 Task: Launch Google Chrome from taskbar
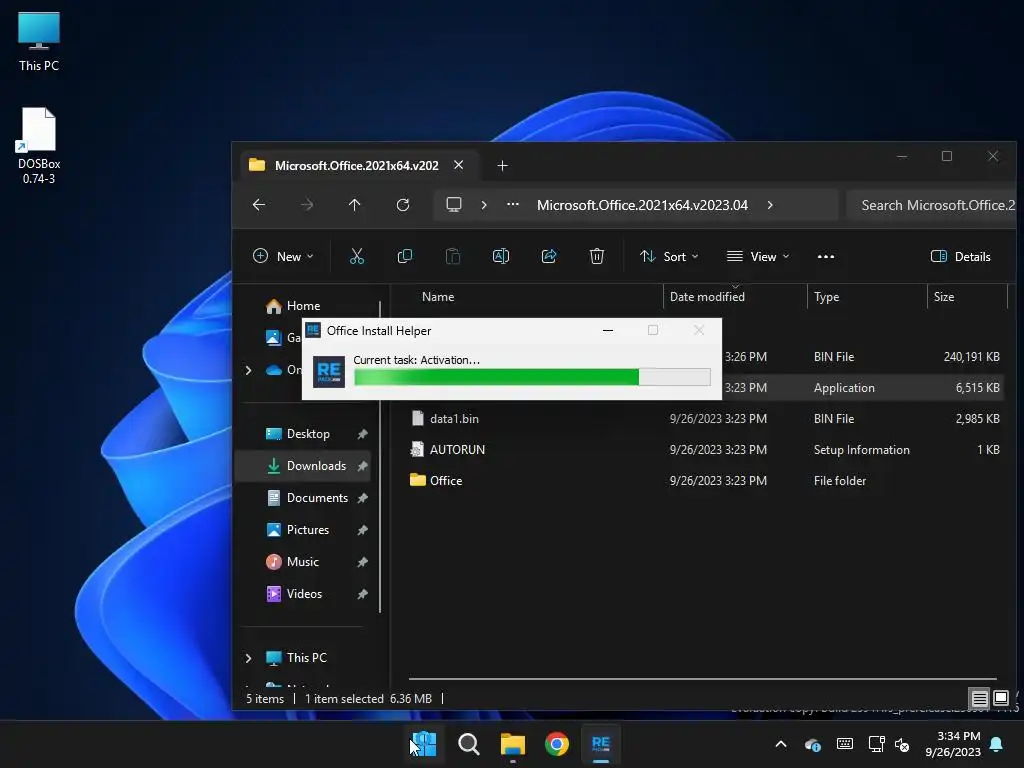556,744
